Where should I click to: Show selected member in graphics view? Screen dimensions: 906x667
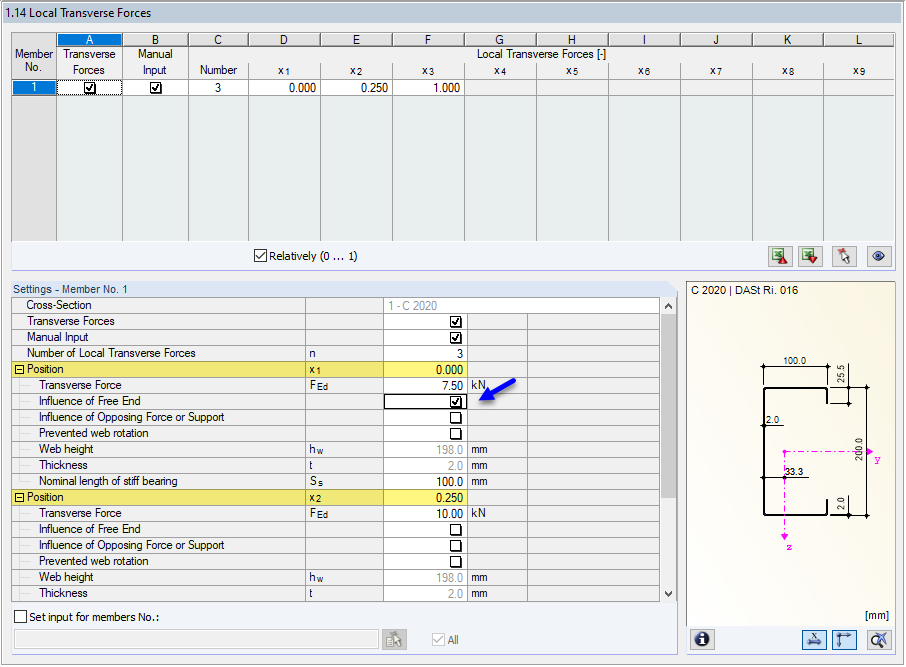tap(878, 256)
